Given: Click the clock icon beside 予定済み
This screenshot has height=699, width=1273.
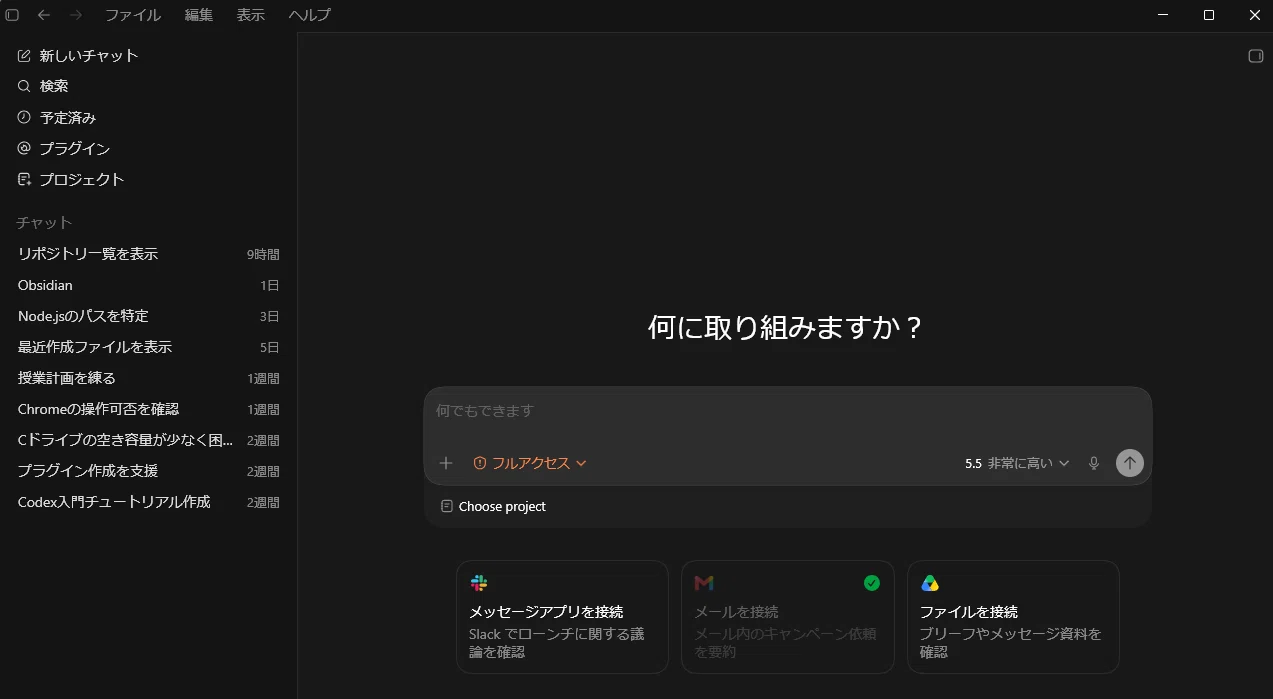Looking at the screenshot, I should pyautogui.click(x=25, y=117).
